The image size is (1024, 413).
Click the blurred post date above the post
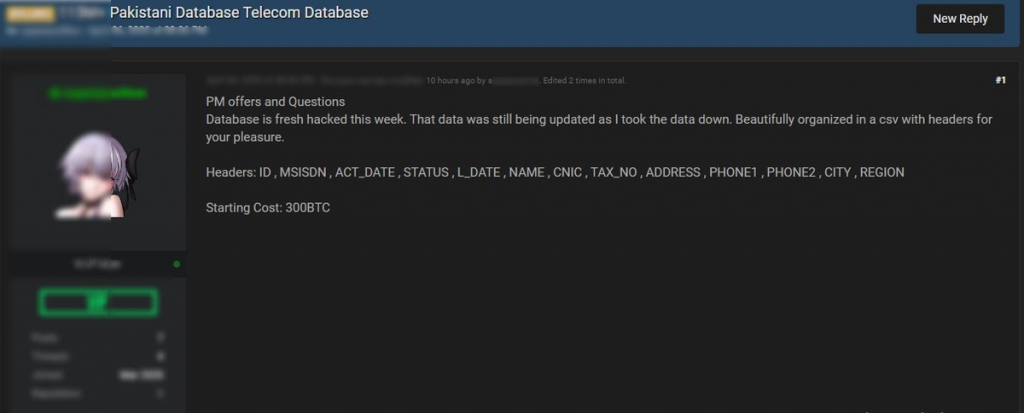coord(260,80)
